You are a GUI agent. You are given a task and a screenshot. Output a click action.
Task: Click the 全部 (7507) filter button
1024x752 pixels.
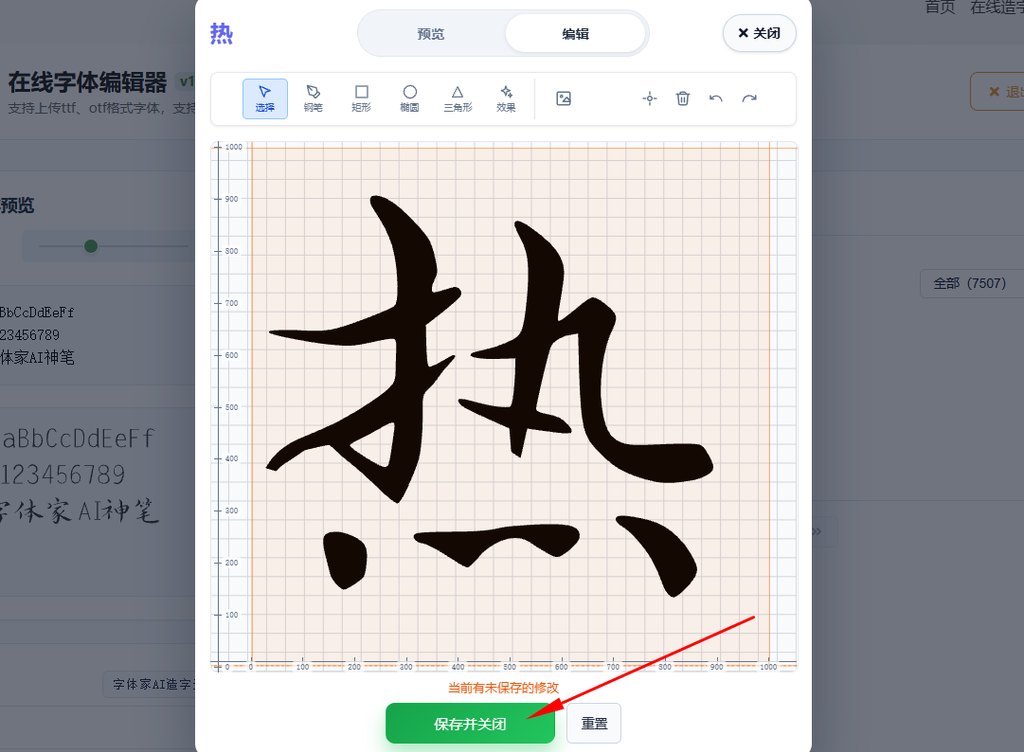[969, 283]
